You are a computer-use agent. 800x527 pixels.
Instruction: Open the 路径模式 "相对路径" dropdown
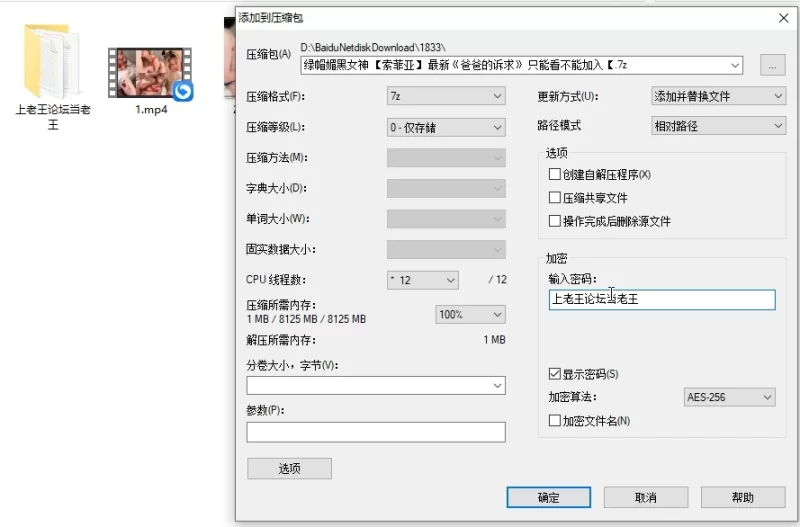718,126
